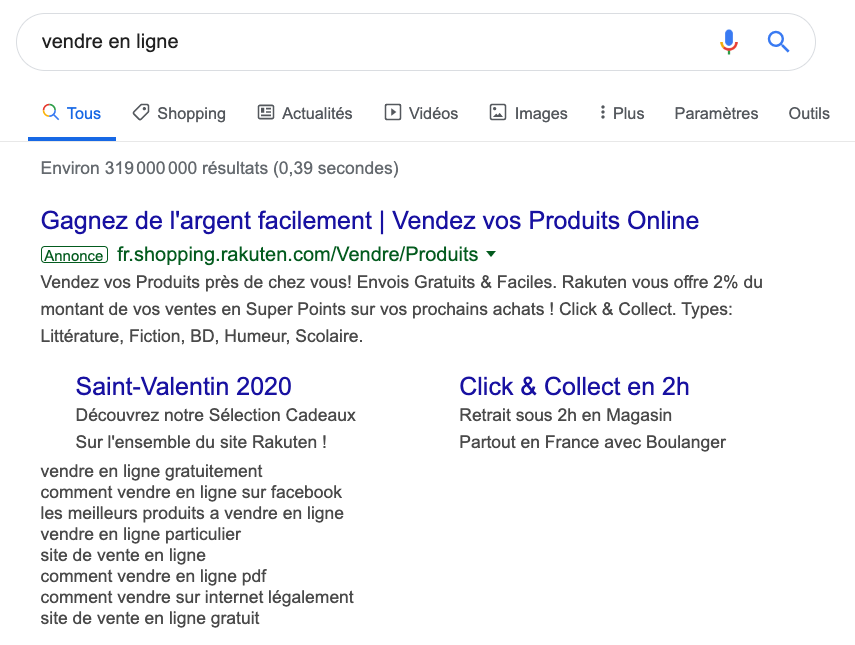
Task: Select suggestion site de vente en ligne gratuit
Action: [150, 618]
